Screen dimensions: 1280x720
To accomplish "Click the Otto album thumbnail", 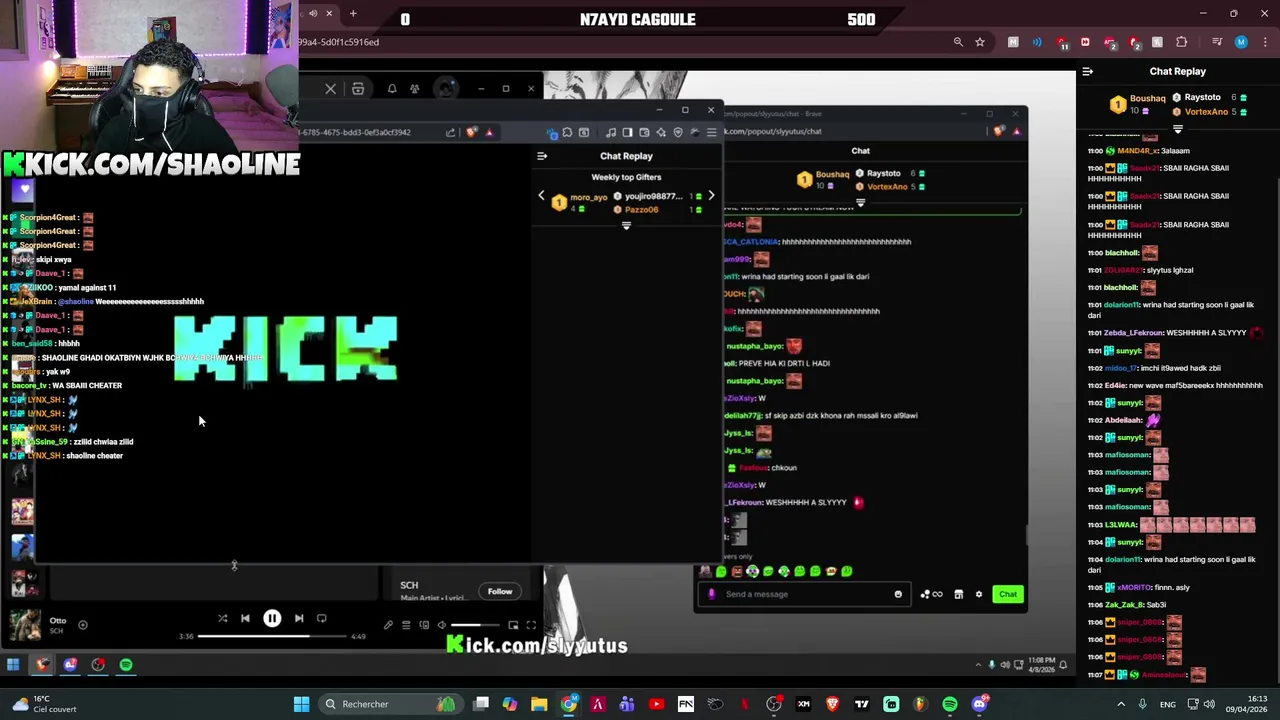I will pyautogui.click(x=25, y=625).
